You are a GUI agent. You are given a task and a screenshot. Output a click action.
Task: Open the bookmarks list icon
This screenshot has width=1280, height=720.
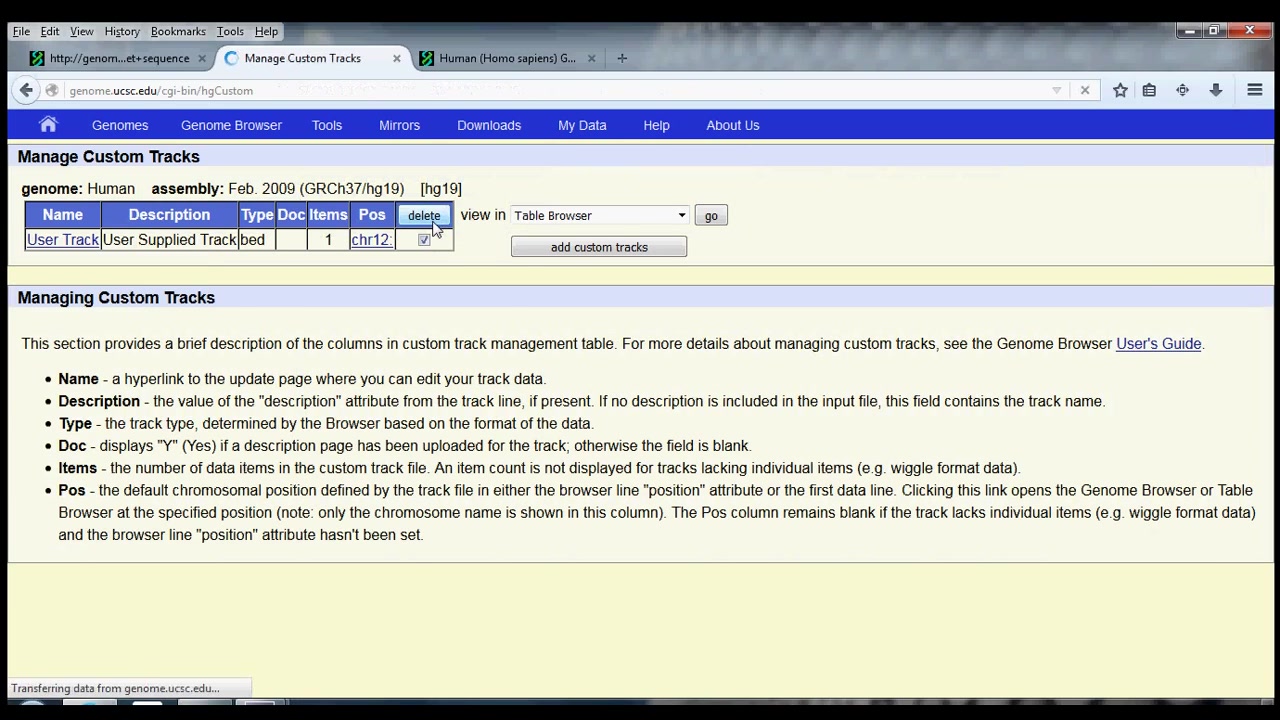(1149, 90)
